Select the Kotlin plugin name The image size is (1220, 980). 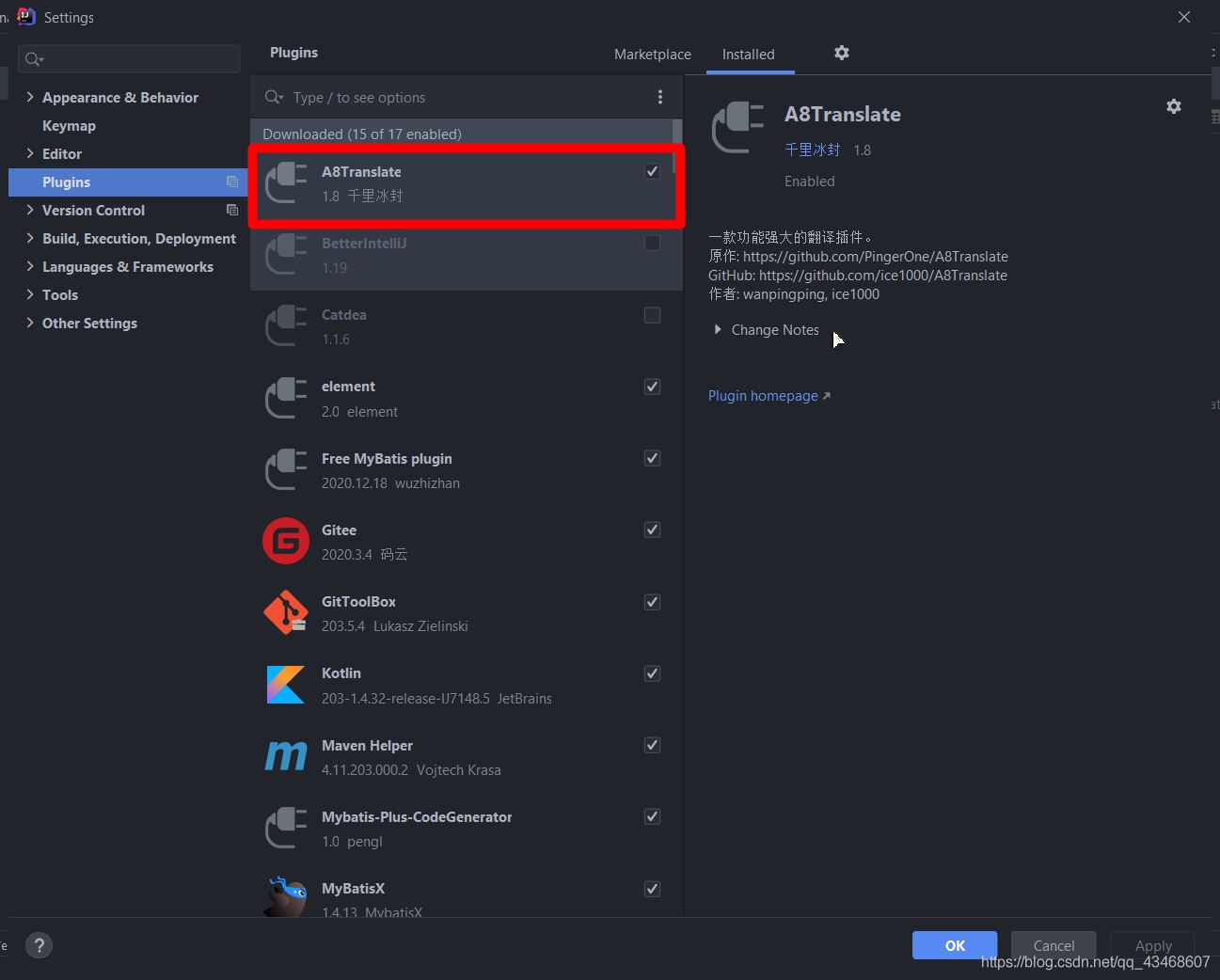click(x=341, y=673)
